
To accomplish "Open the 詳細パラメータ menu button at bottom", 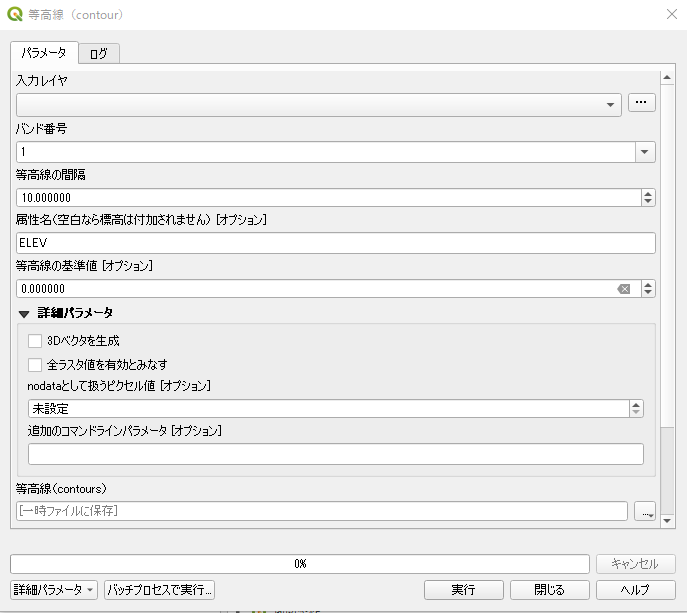I will click(x=54, y=590).
